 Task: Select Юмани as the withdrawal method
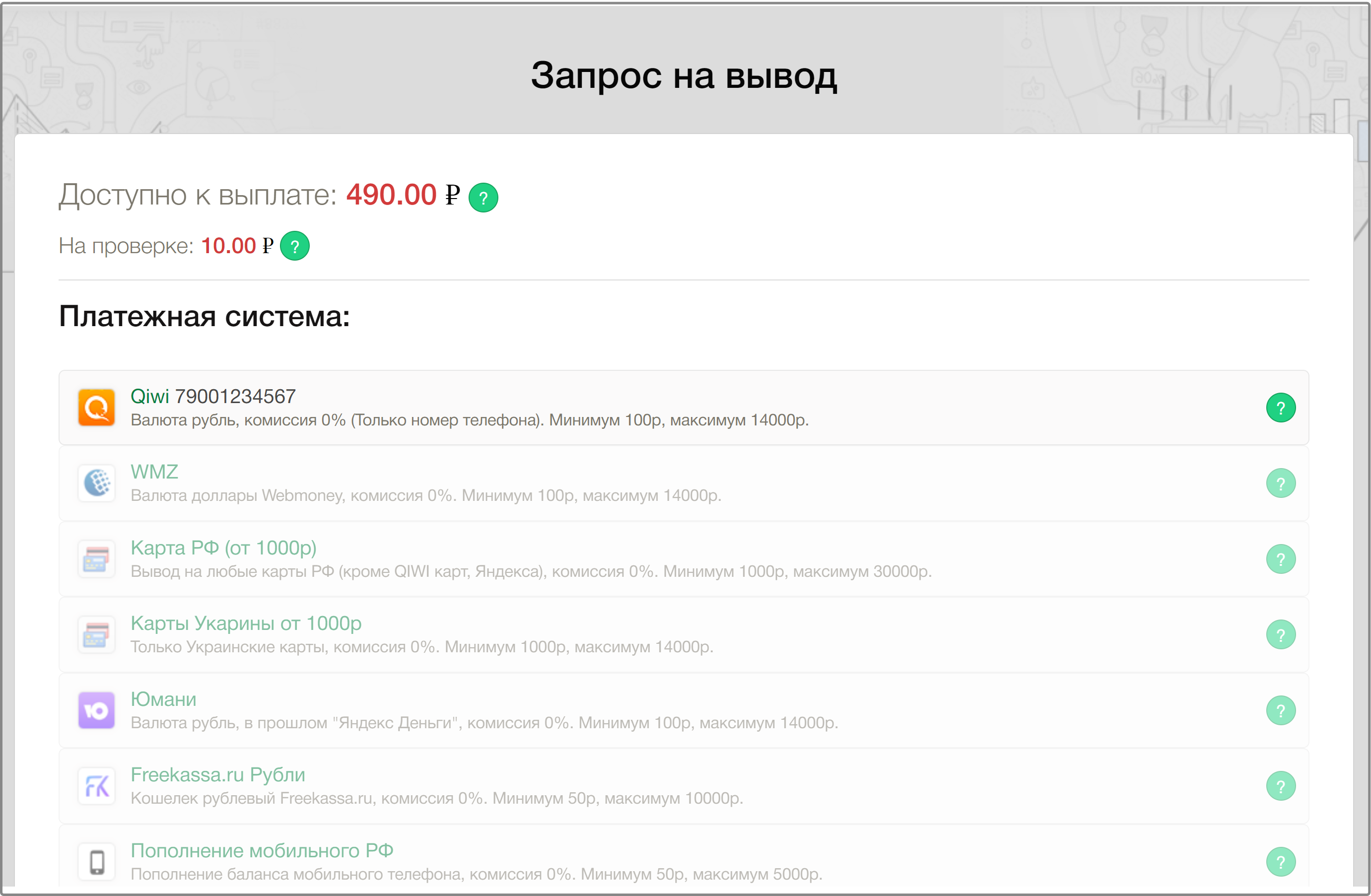[x=684, y=710]
